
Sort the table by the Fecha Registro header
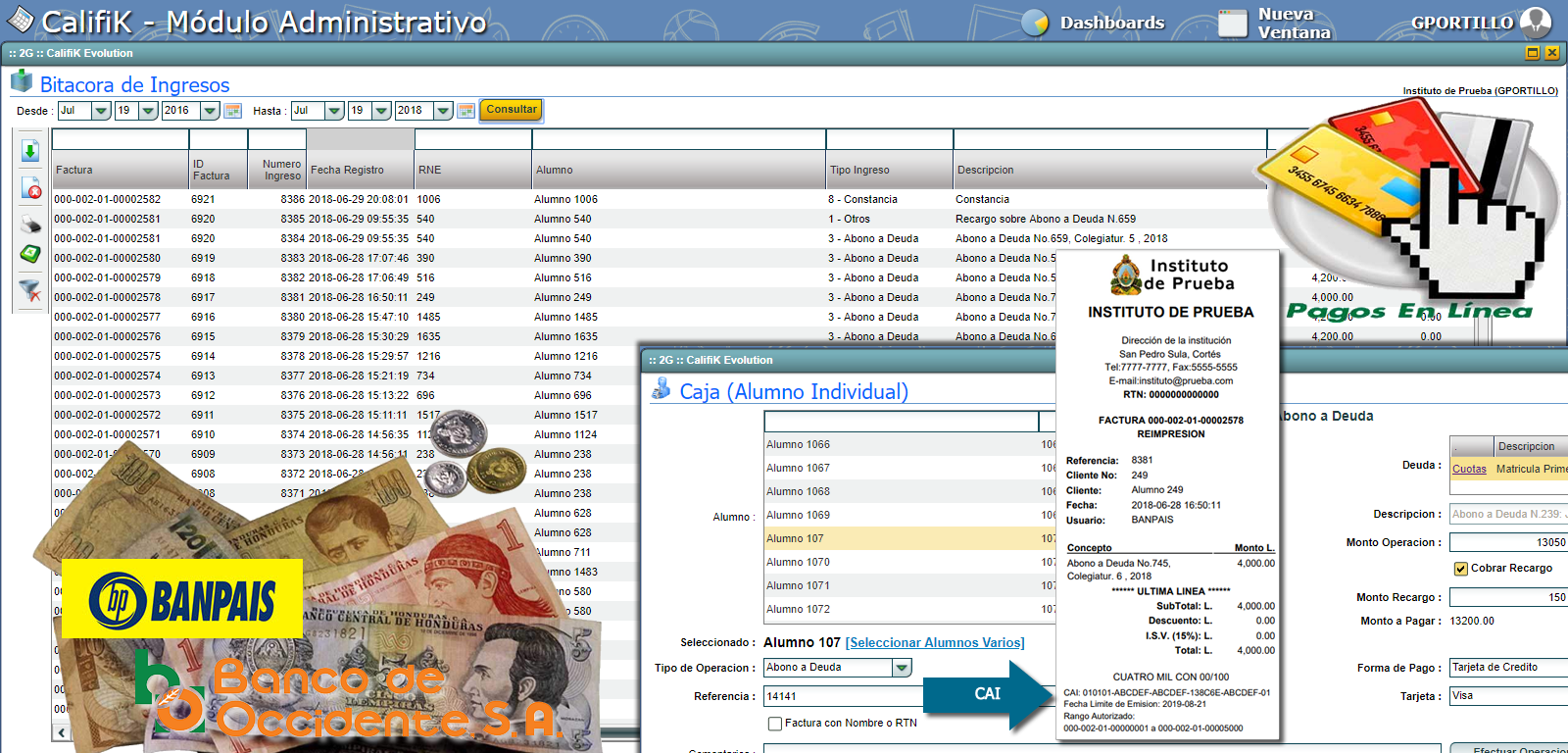361,170
